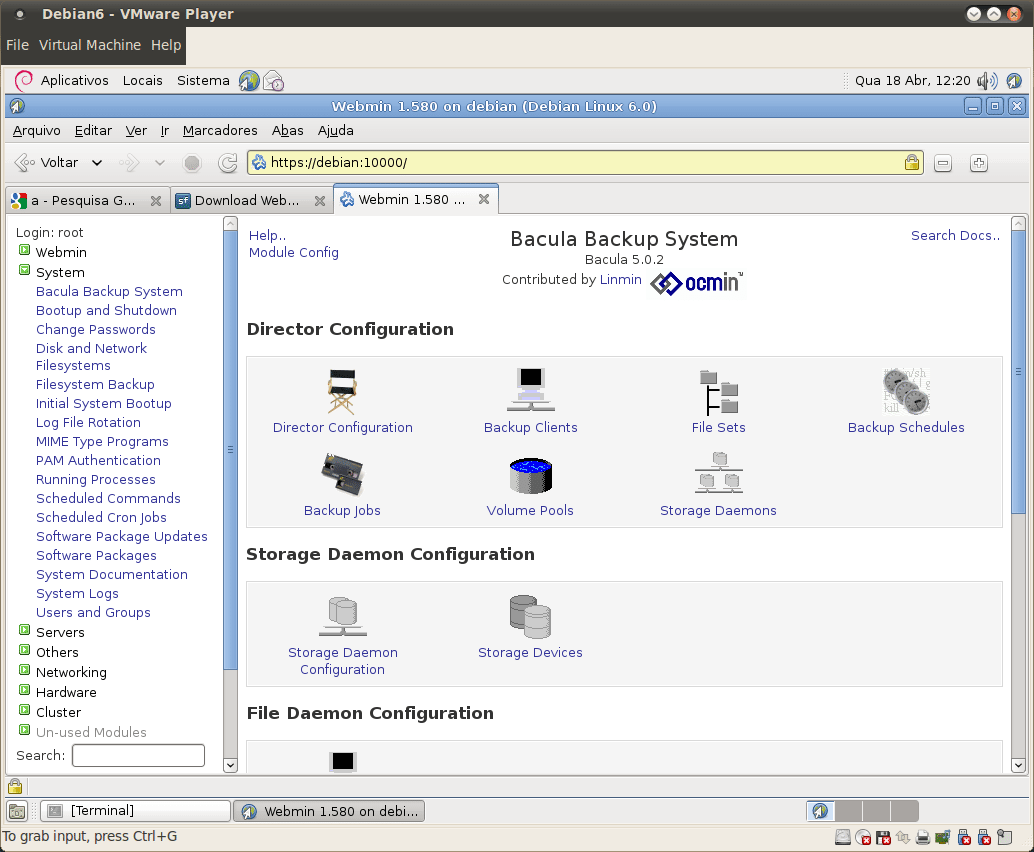The width and height of the screenshot is (1034, 852).
Task: Close the Webmin 1.580 tab
Action: pos(484,199)
